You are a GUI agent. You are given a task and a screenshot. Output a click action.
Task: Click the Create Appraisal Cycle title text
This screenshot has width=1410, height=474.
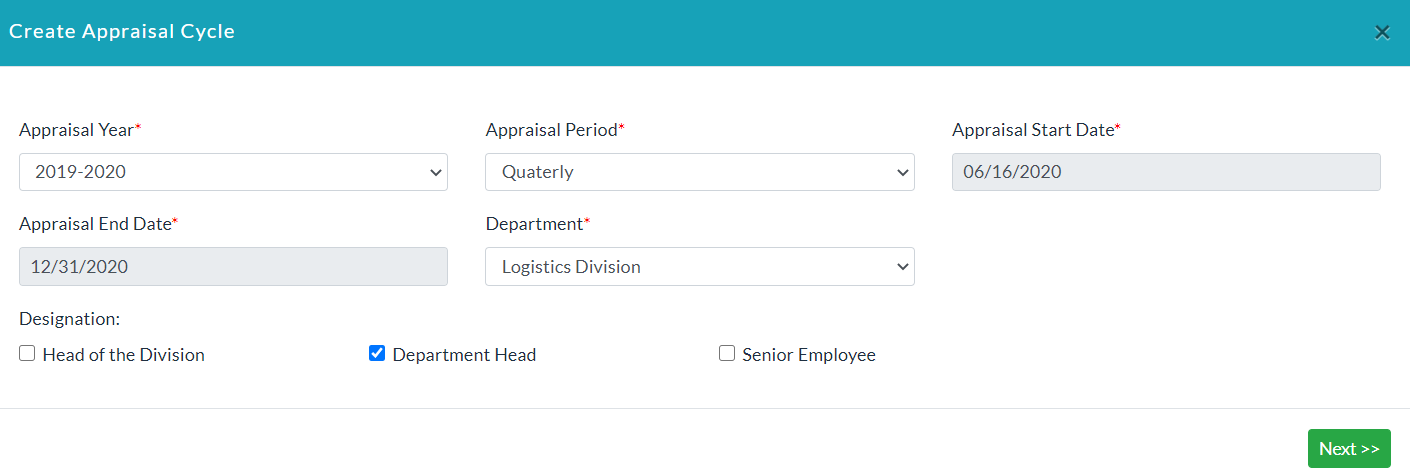[122, 32]
